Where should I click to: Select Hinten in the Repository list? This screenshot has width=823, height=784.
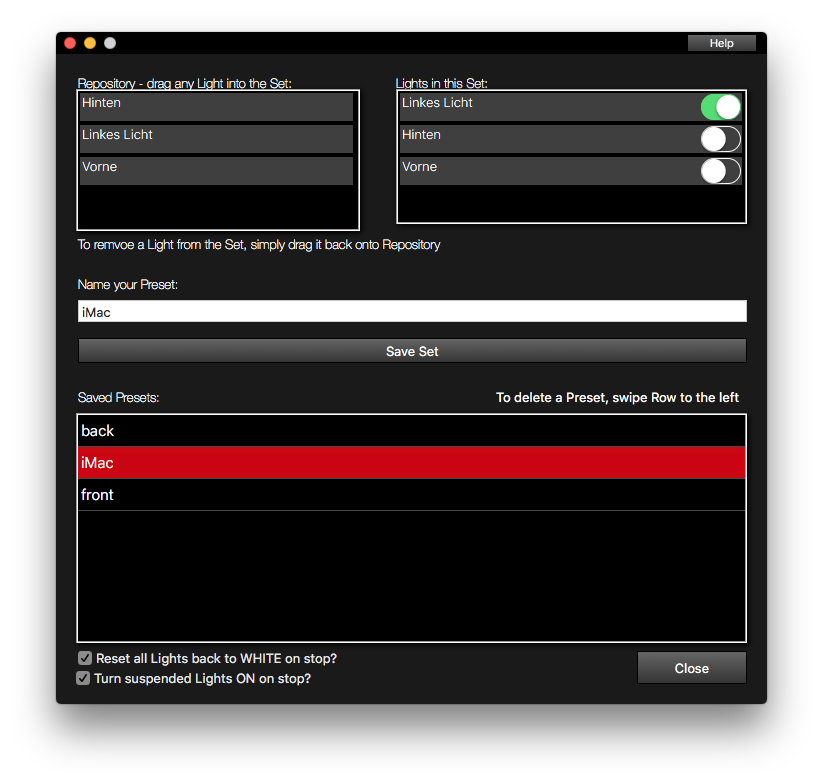(216, 107)
